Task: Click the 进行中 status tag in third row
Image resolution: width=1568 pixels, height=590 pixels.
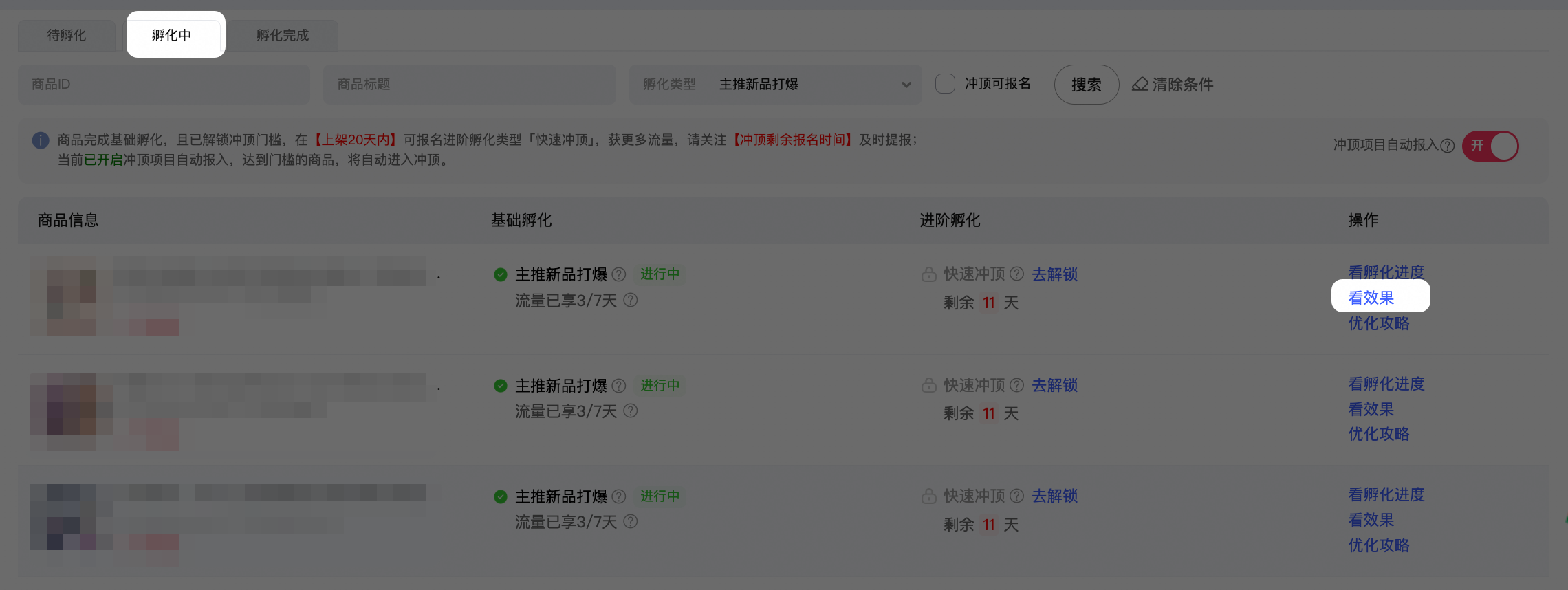Action: pos(660,496)
